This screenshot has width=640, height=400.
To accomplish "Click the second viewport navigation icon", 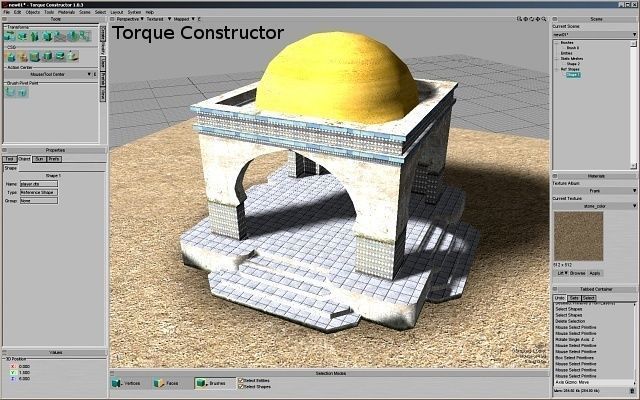I will point(525,19).
